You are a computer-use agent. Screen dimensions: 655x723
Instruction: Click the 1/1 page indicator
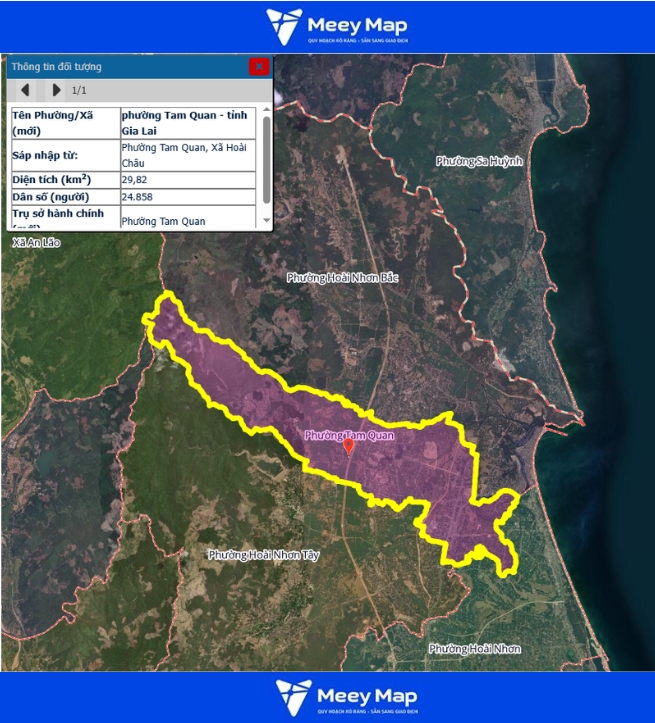pyautogui.click(x=81, y=90)
